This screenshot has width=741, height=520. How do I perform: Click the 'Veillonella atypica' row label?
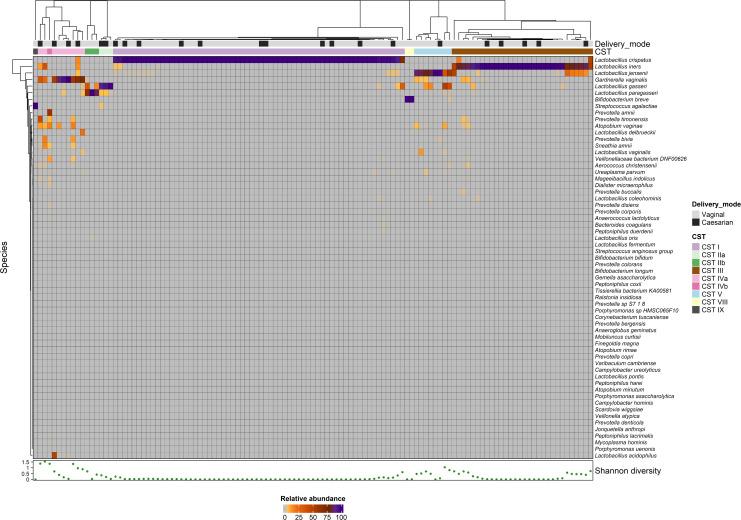coord(617,416)
